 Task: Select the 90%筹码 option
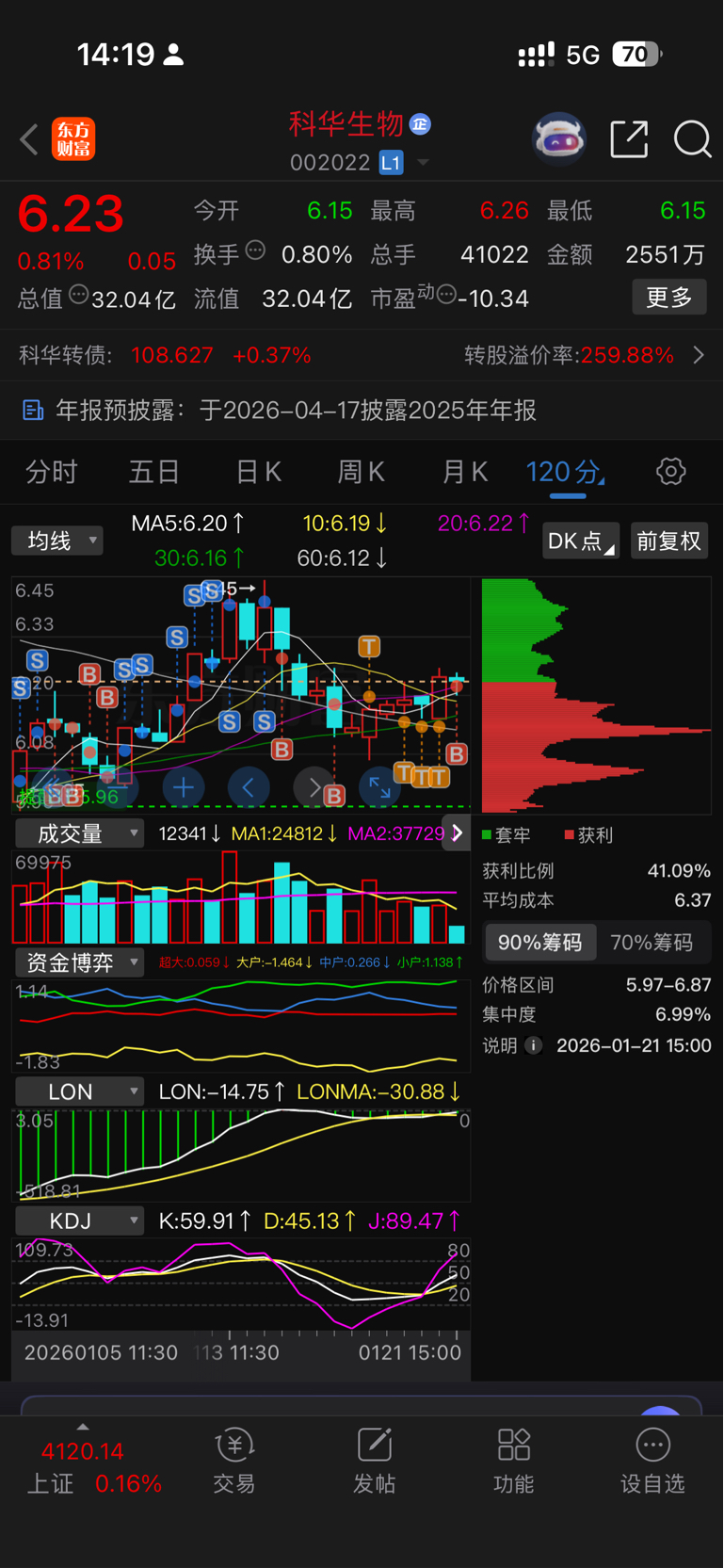540,943
